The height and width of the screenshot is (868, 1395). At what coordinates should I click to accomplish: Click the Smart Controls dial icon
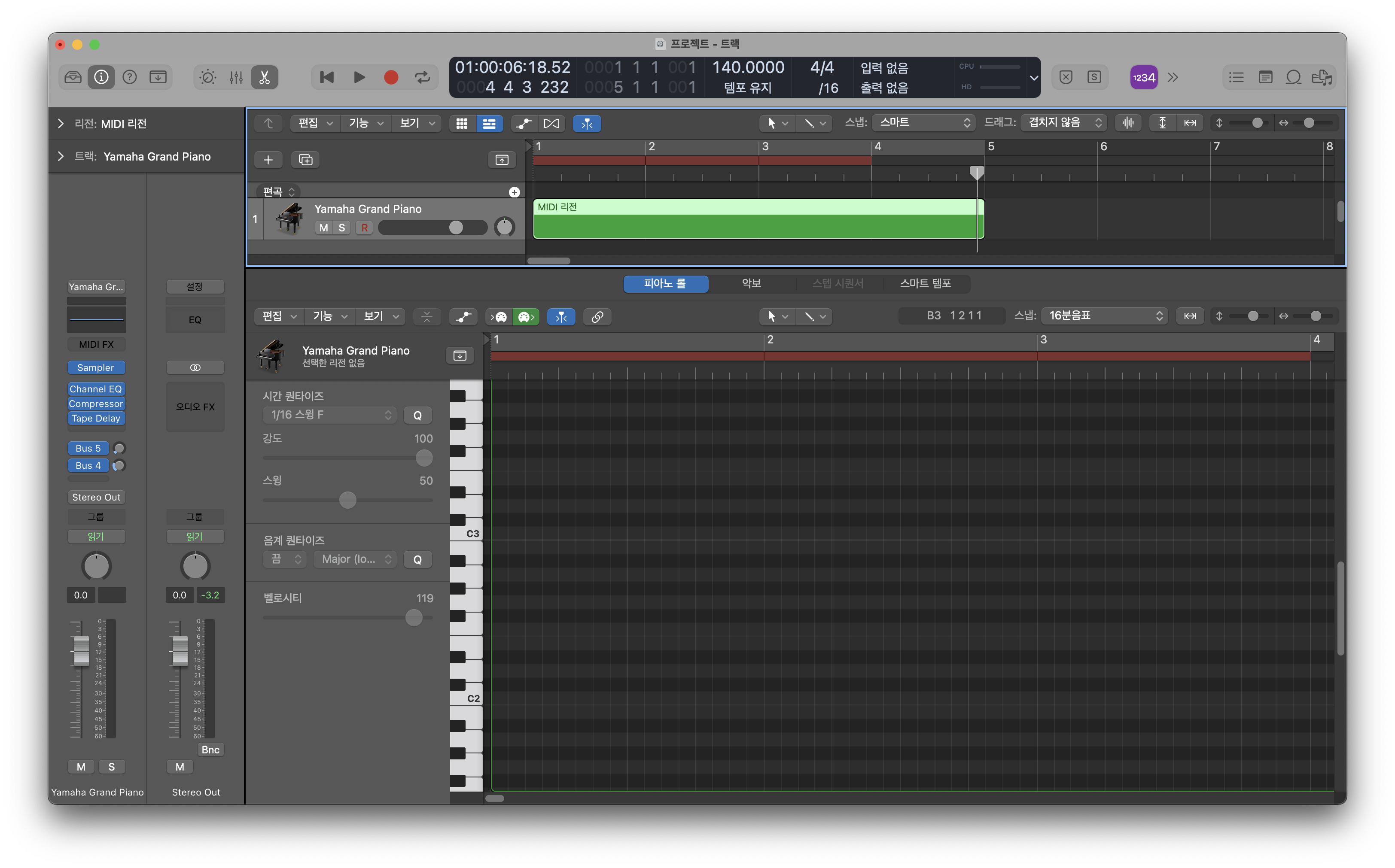tap(207, 78)
